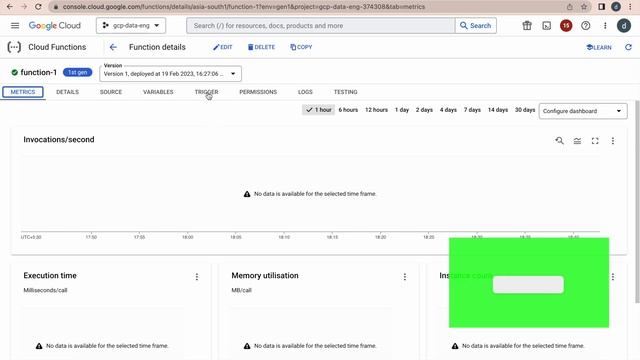Select 4 days time range
640x360 pixels.
(x=448, y=110)
